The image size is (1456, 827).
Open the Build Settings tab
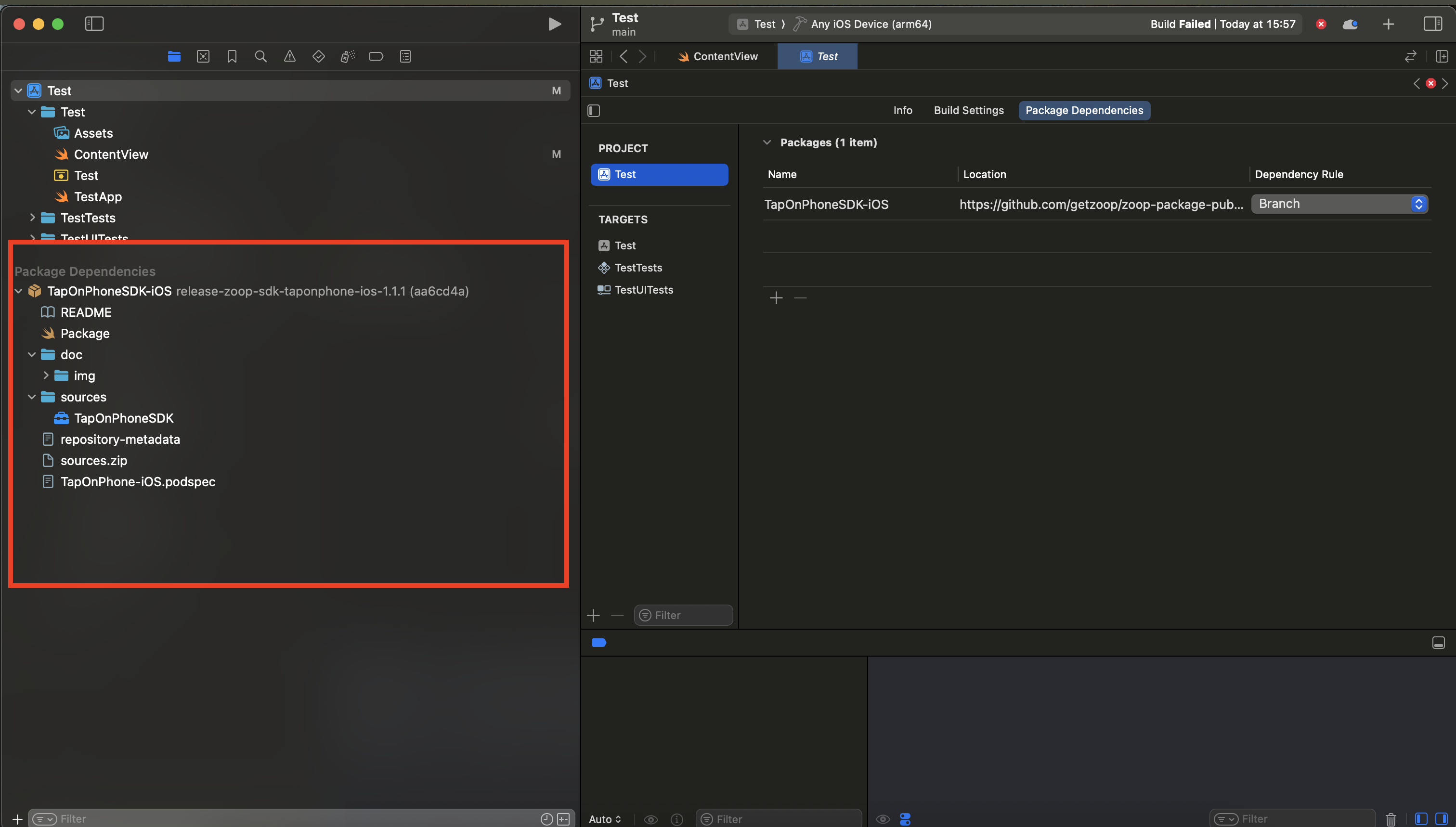coord(969,110)
